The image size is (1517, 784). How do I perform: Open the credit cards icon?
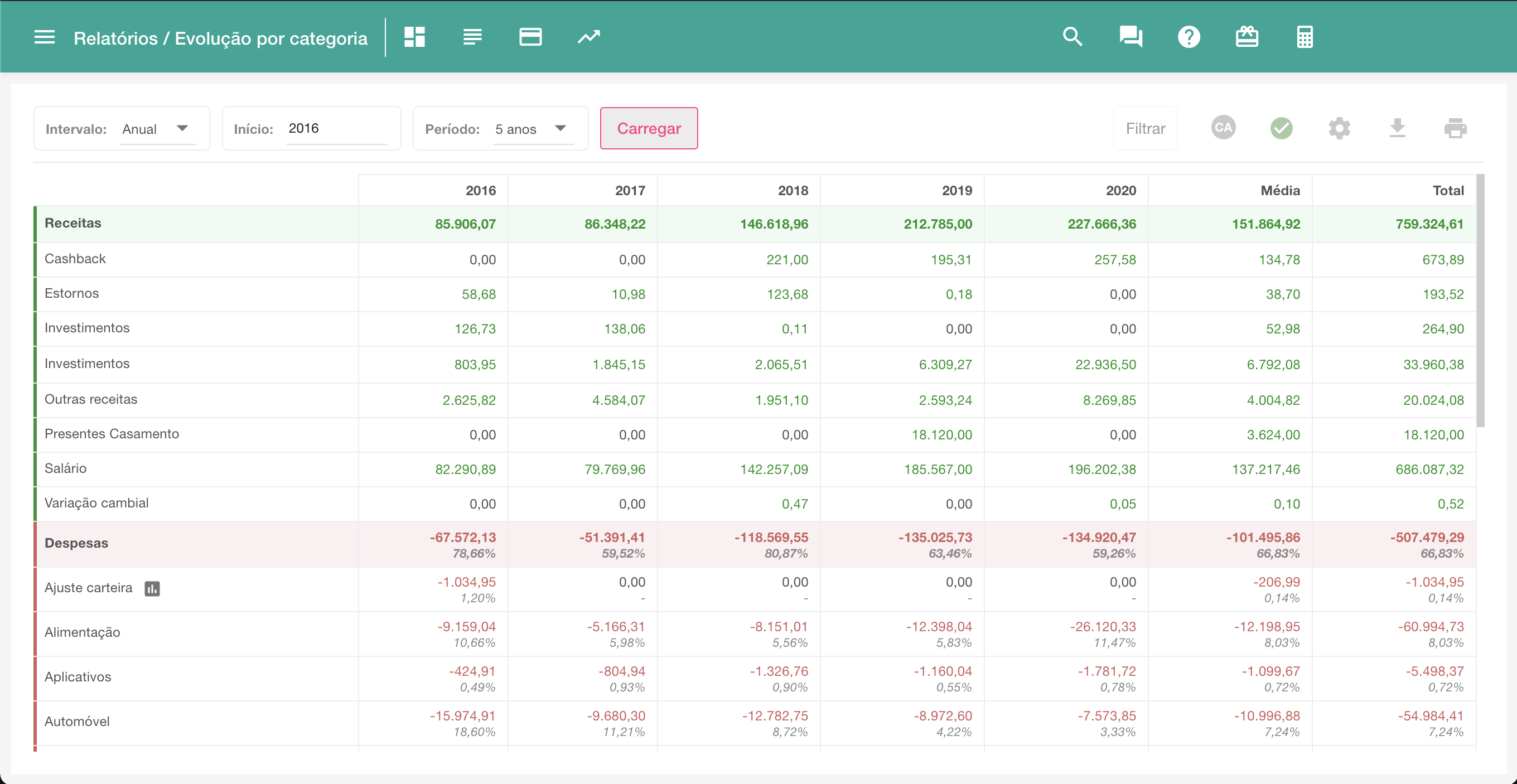point(530,37)
